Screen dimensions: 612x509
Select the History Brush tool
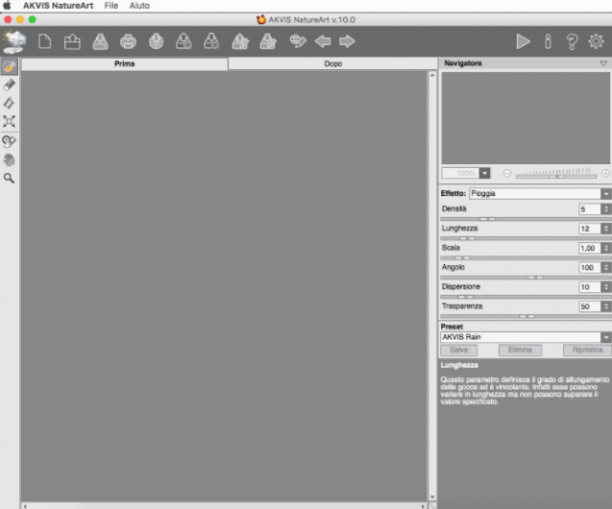[x=9, y=141]
